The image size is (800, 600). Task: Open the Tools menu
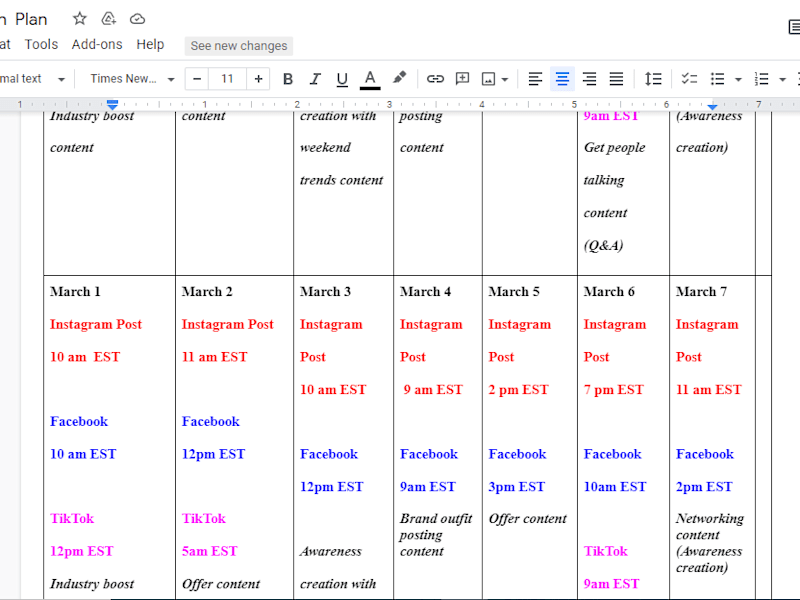coord(41,44)
